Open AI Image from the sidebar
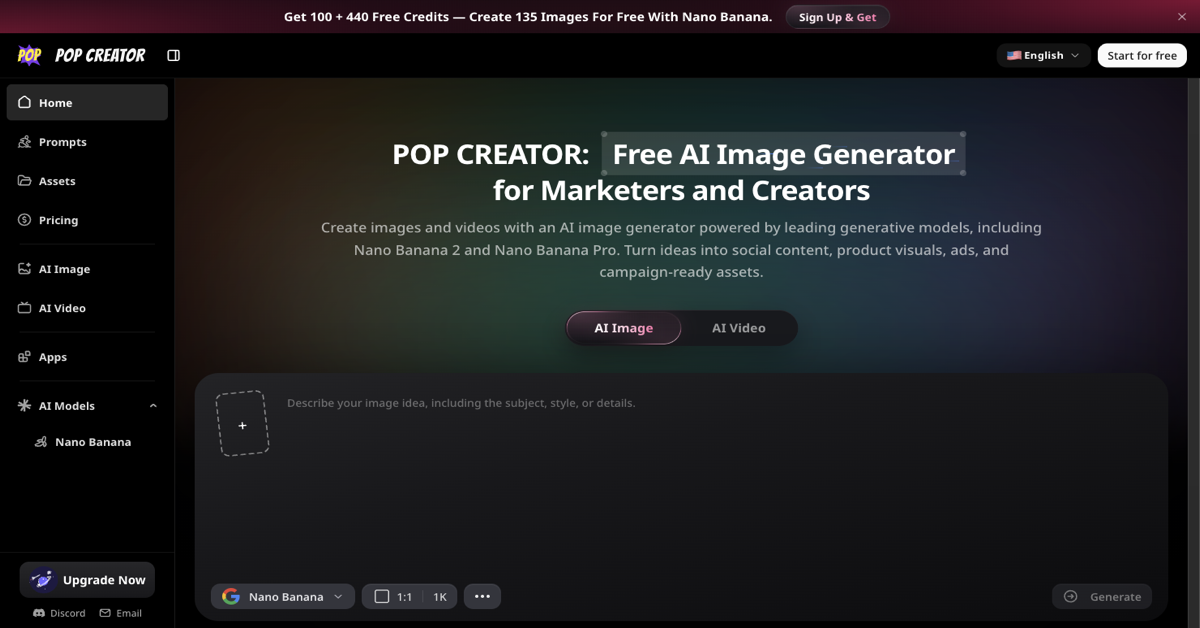This screenshot has height=628, width=1200. 87,269
